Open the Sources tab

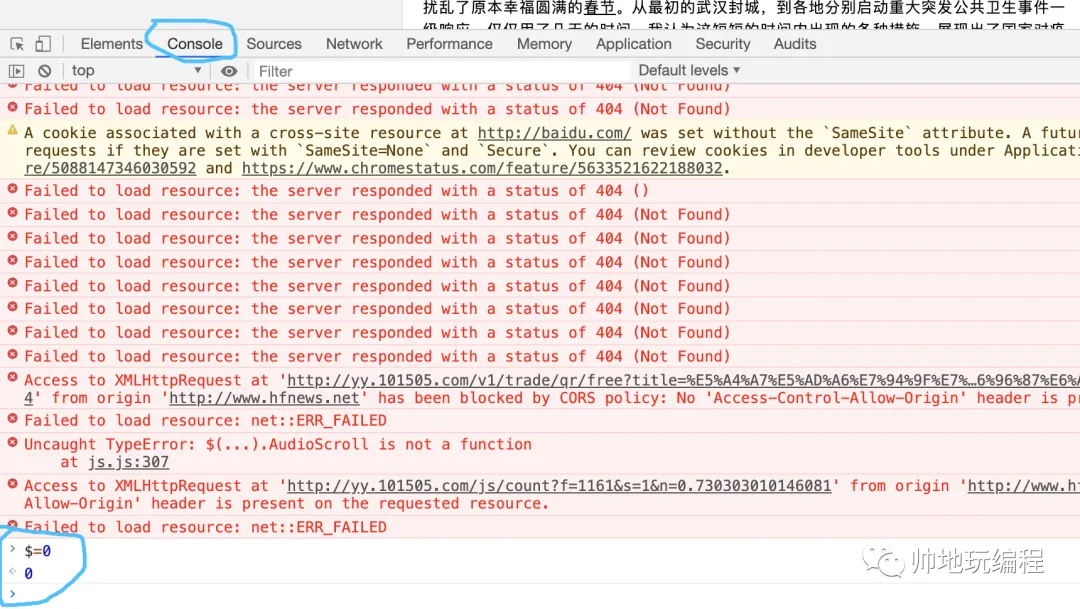click(x=274, y=43)
